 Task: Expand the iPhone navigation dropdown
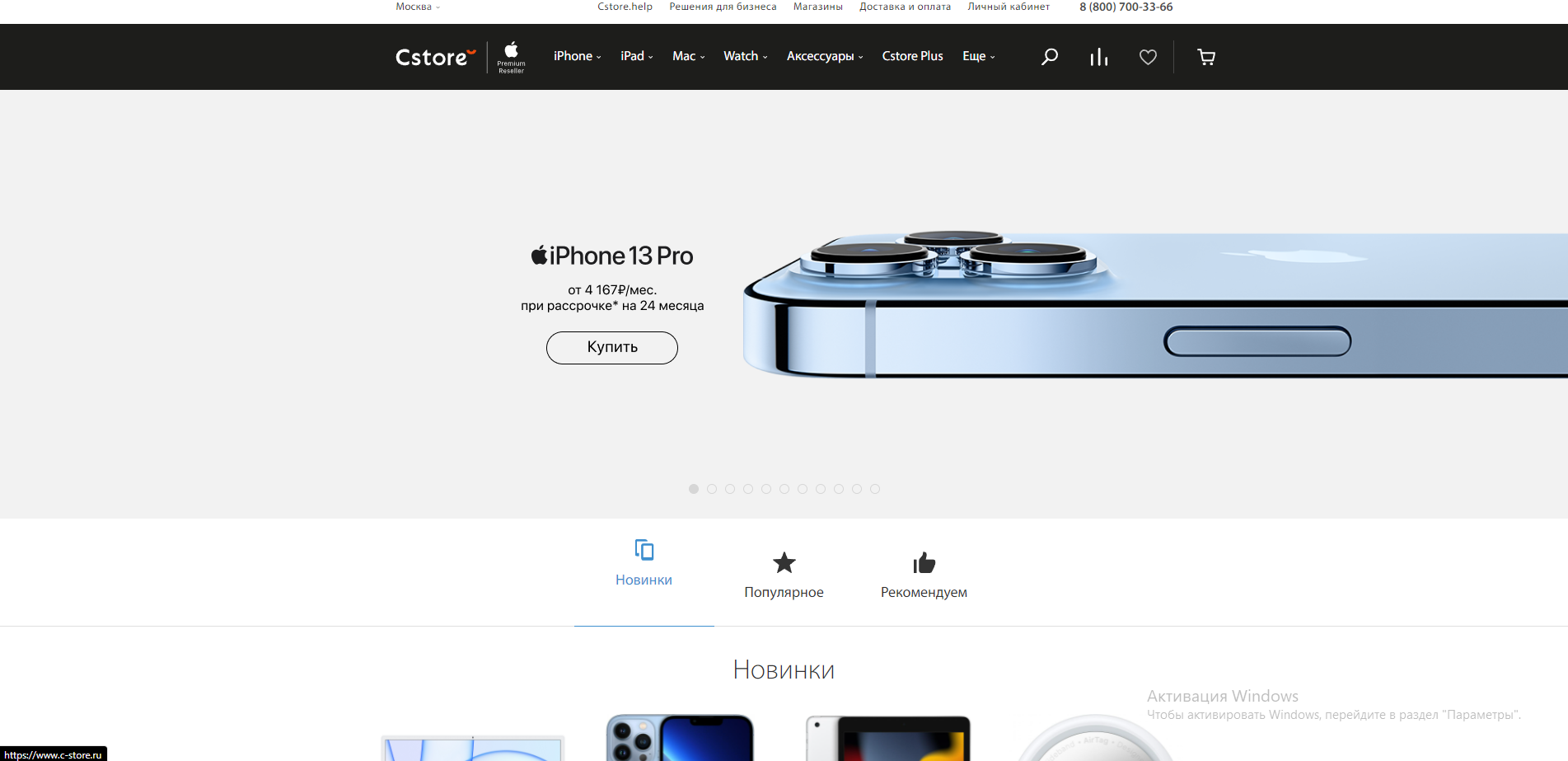pos(577,56)
